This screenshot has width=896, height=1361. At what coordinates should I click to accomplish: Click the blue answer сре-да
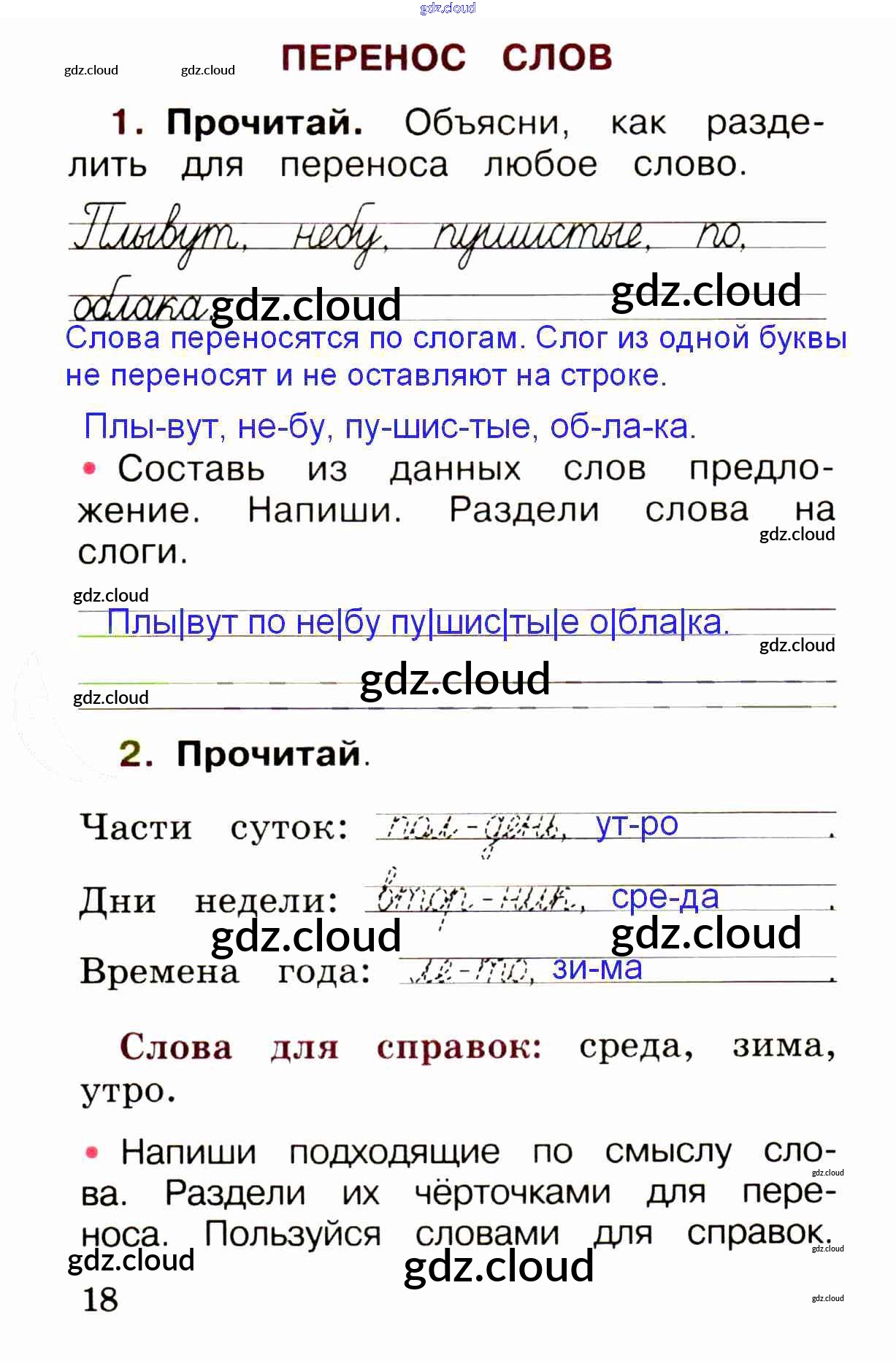pos(665,897)
